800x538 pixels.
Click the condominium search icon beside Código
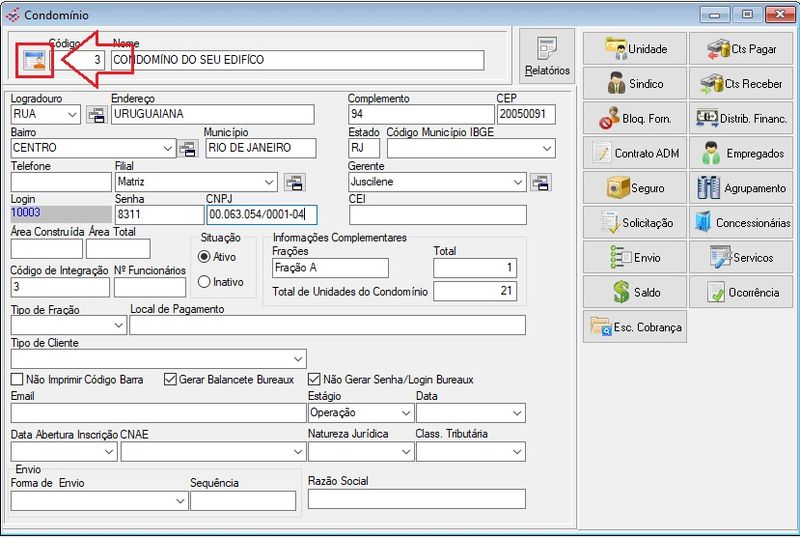(x=35, y=60)
